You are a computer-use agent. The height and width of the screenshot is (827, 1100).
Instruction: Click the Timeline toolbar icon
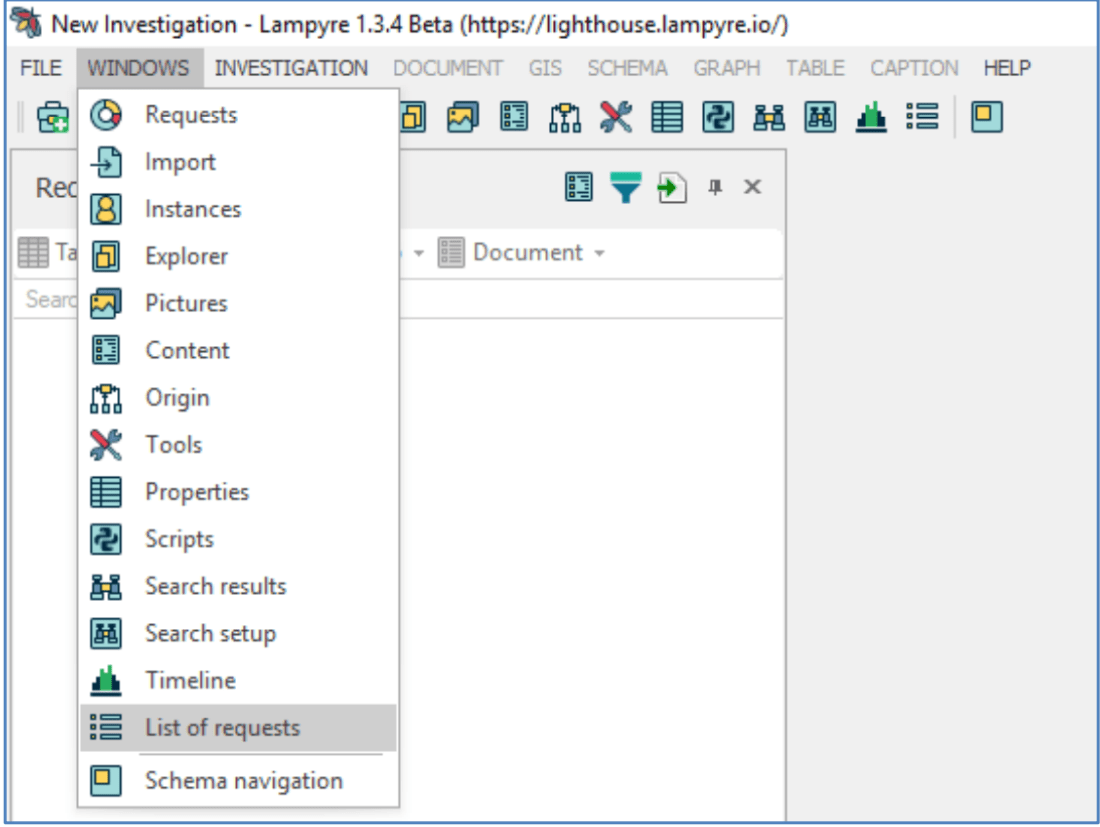(x=871, y=117)
